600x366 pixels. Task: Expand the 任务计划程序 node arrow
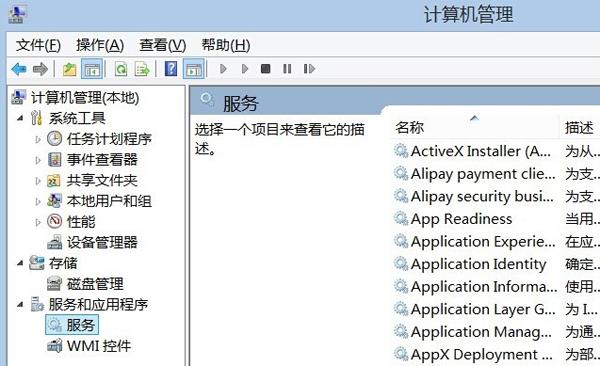38,139
